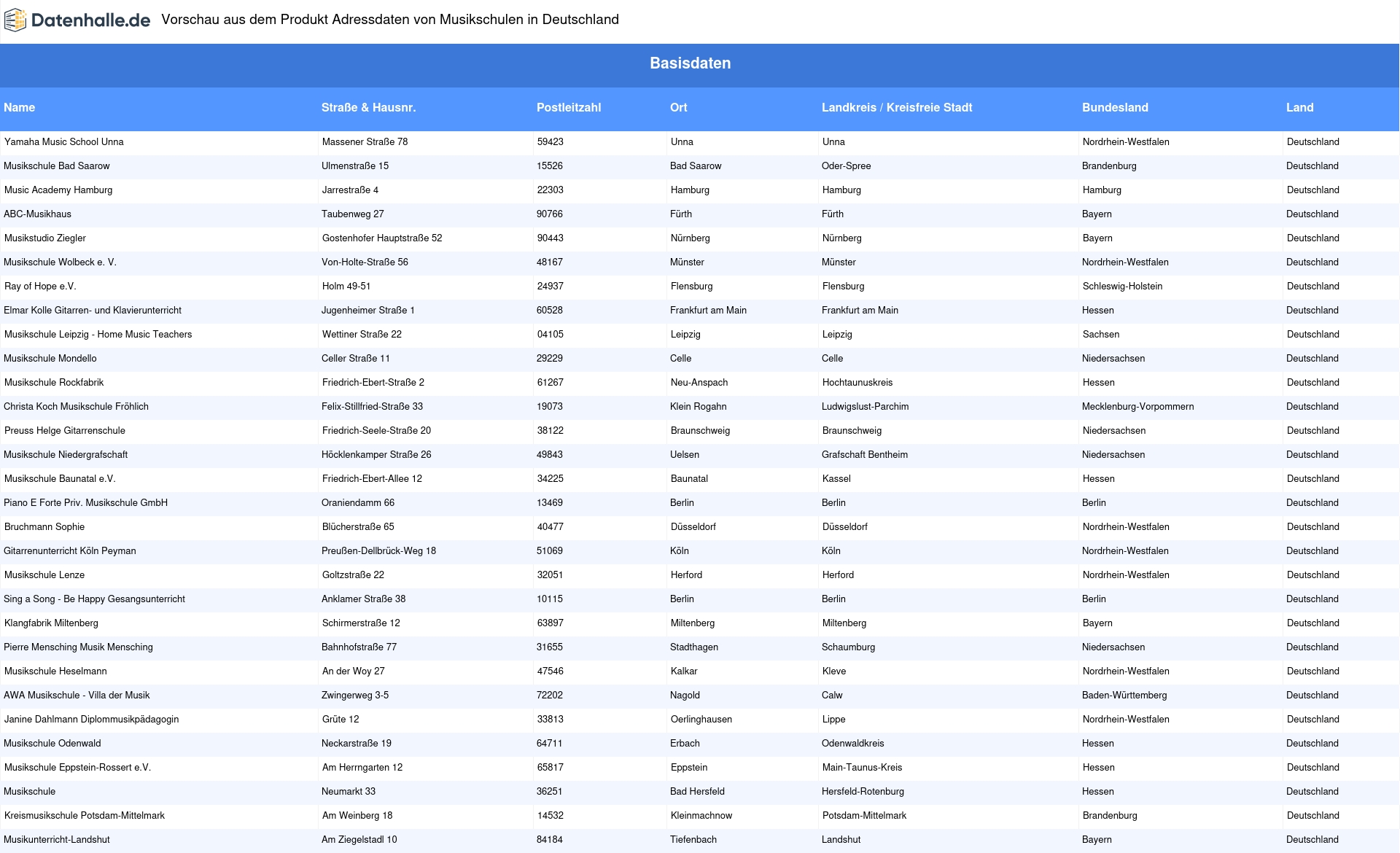The height and width of the screenshot is (853, 1400).
Task: Select street Preußen-Dellbrück-Weg 18
Action: [378, 551]
